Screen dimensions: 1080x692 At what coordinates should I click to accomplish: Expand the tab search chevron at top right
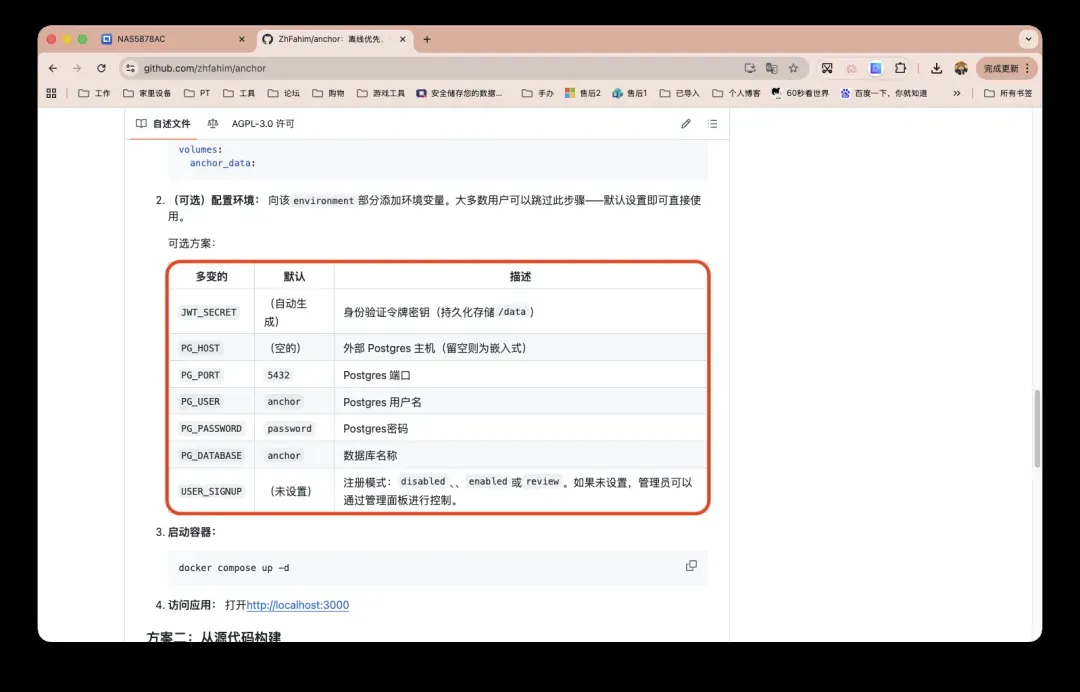click(x=1027, y=39)
